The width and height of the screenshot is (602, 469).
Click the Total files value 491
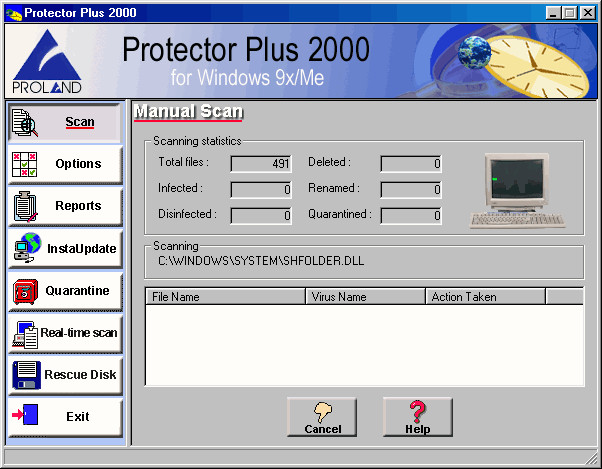pos(261,163)
